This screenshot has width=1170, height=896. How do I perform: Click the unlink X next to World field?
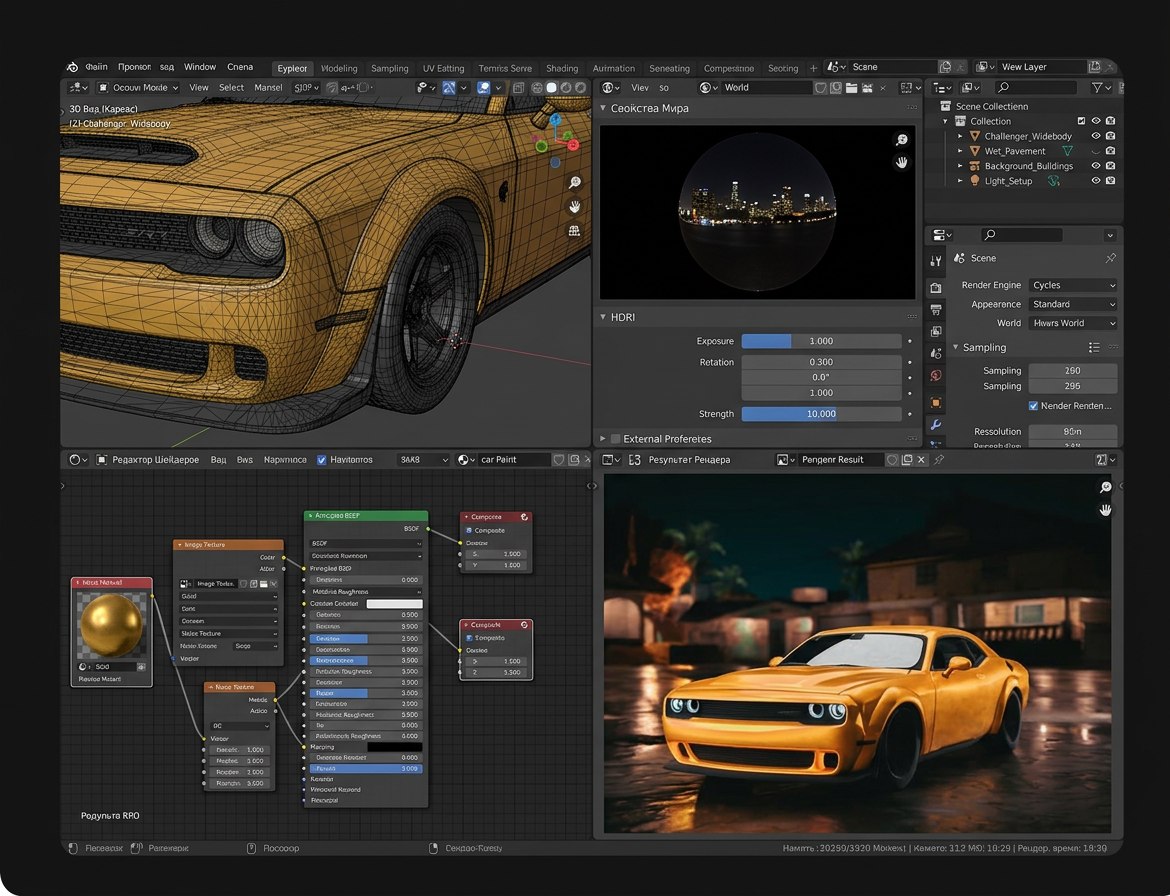[x=883, y=88]
